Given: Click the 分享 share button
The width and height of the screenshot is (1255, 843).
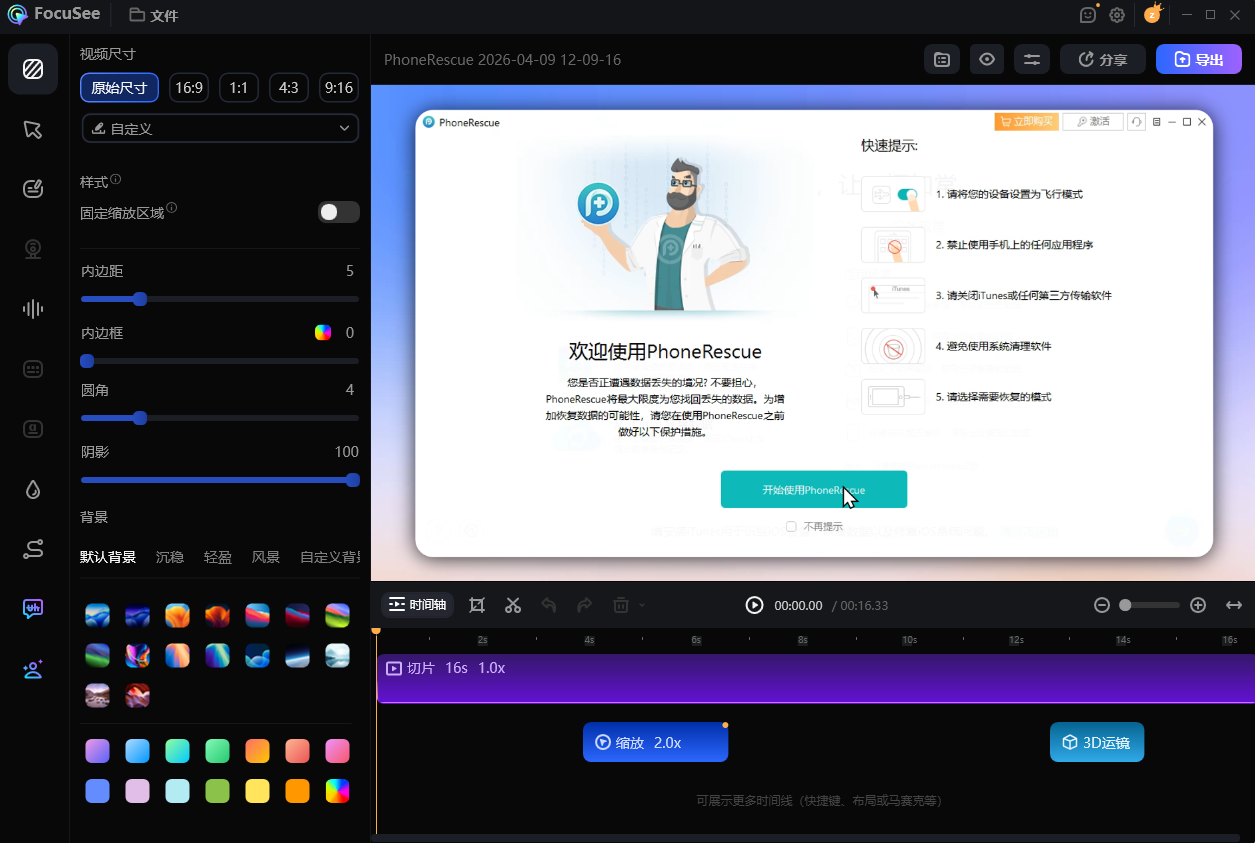Looking at the screenshot, I should (x=1103, y=60).
